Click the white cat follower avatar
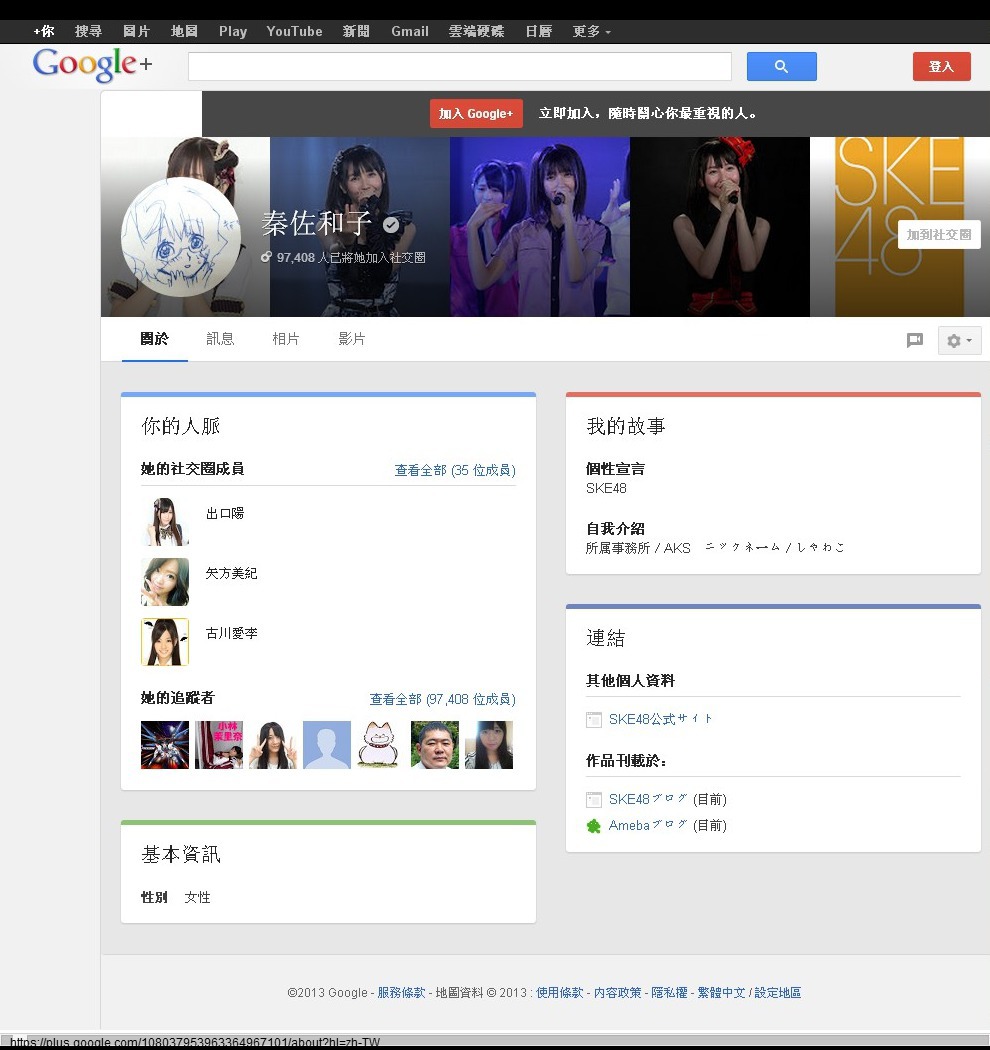The height and width of the screenshot is (1050, 990). point(380,745)
